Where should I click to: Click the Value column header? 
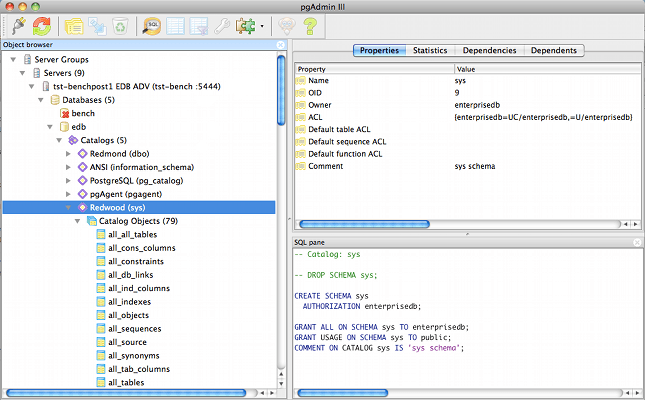pyautogui.click(x=548, y=69)
